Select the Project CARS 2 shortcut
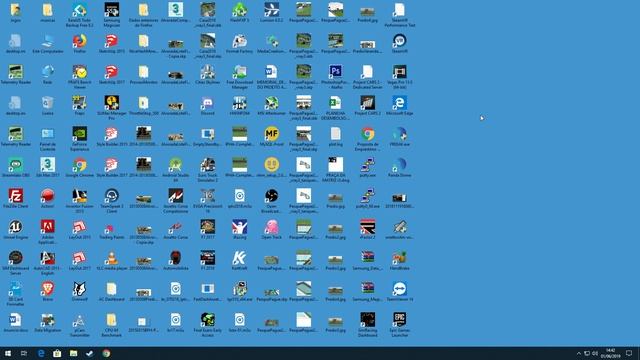Screen dimensions: 640x360 [x=367, y=103]
